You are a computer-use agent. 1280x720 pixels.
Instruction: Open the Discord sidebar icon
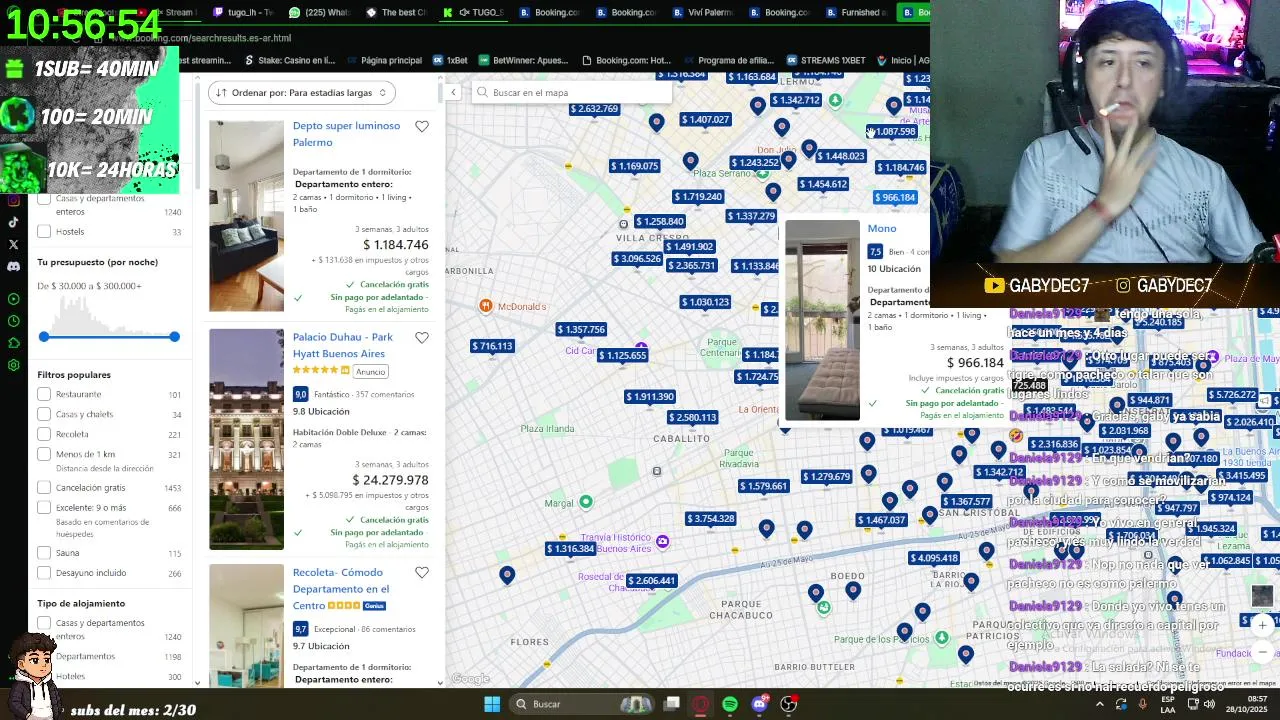click(14, 267)
